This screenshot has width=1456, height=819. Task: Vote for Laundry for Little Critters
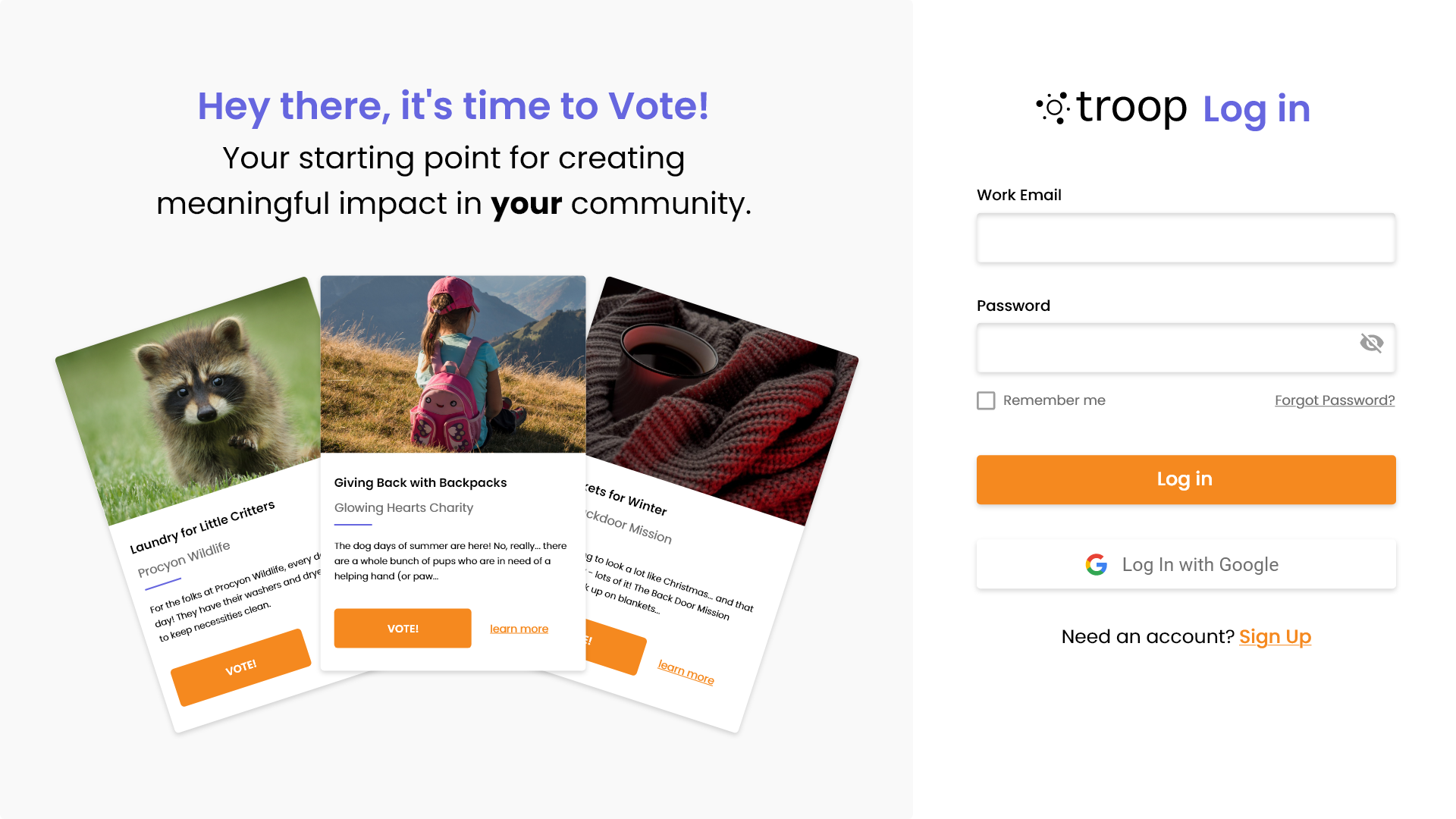(x=241, y=667)
